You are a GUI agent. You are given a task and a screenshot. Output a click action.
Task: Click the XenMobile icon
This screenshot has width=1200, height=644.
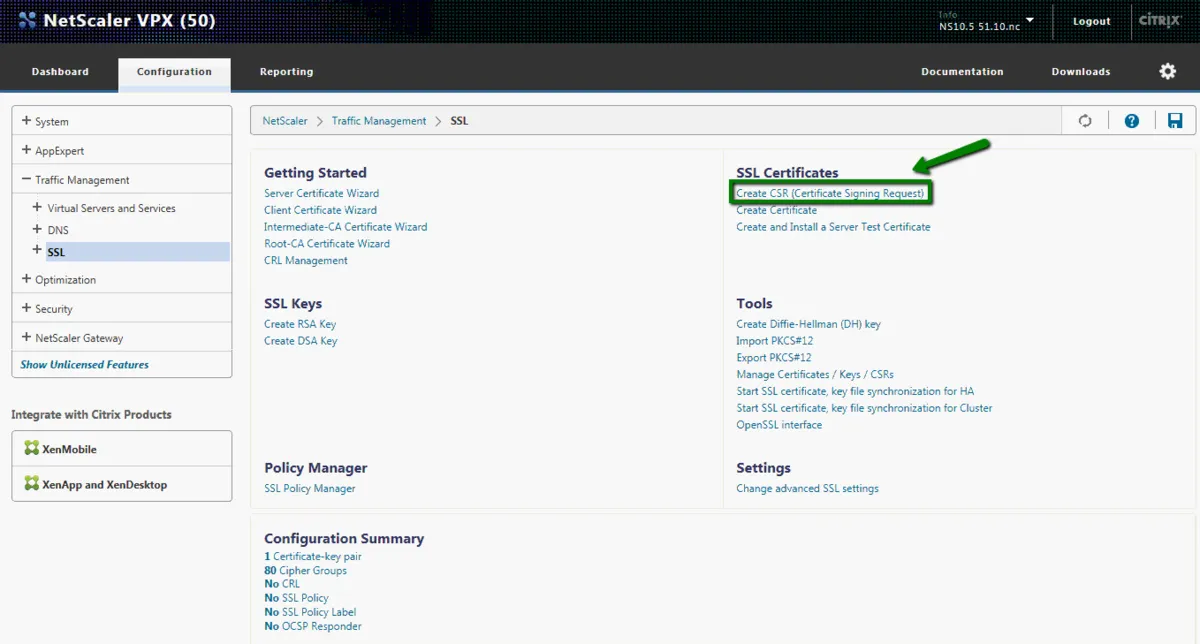click(x=32, y=449)
